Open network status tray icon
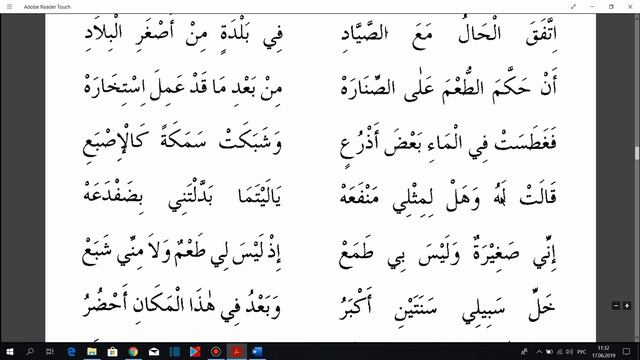 coord(560,351)
